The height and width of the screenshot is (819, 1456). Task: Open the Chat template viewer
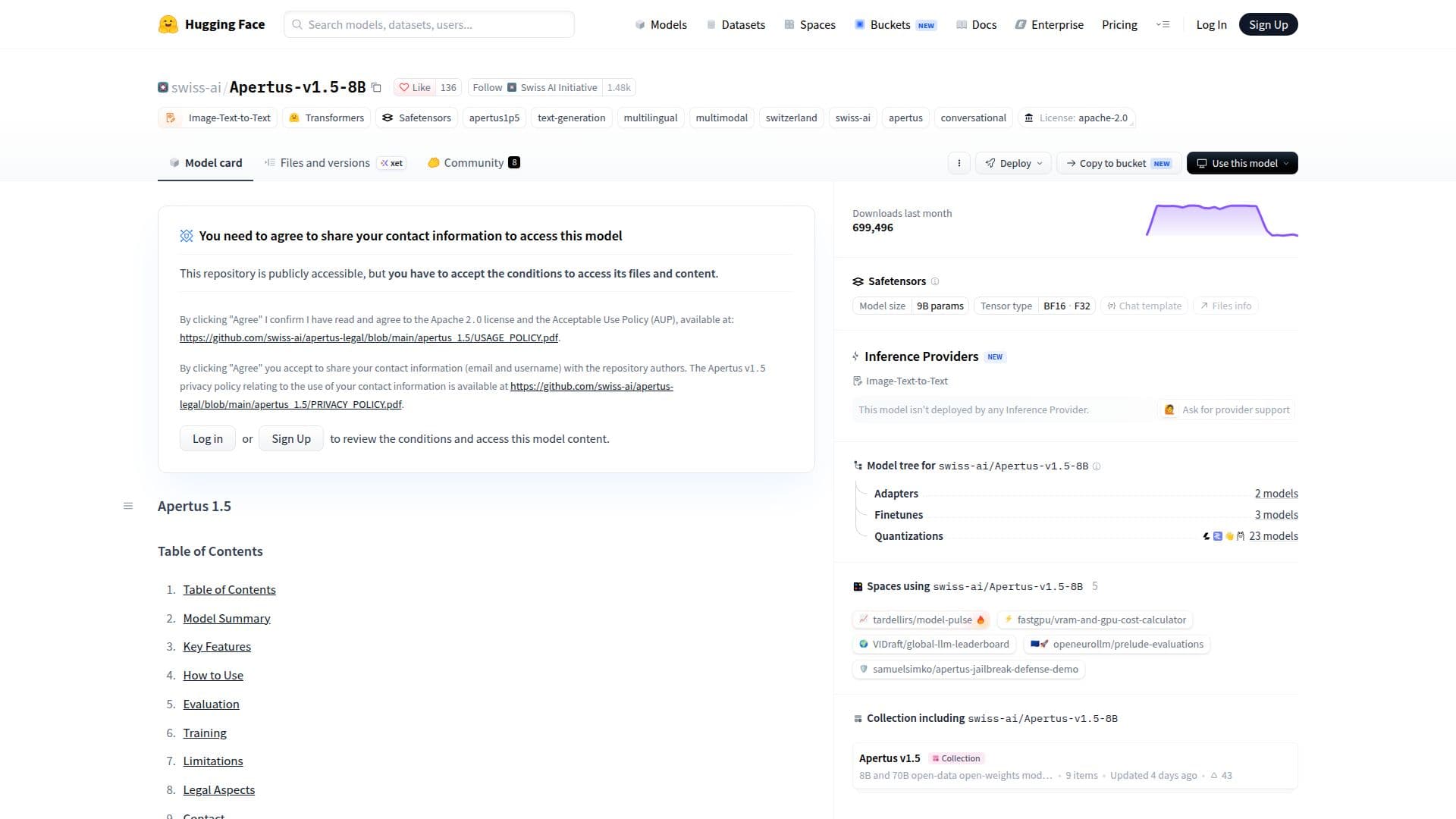click(x=1144, y=306)
